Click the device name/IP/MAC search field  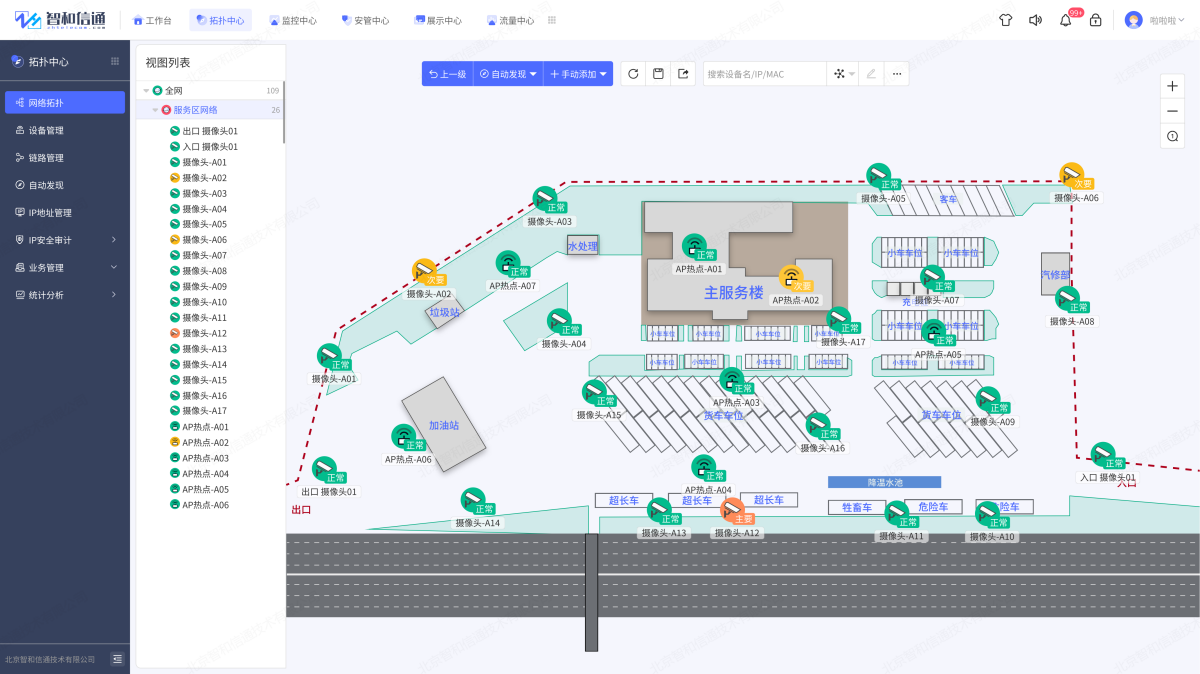pyautogui.click(x=764, y=74)
